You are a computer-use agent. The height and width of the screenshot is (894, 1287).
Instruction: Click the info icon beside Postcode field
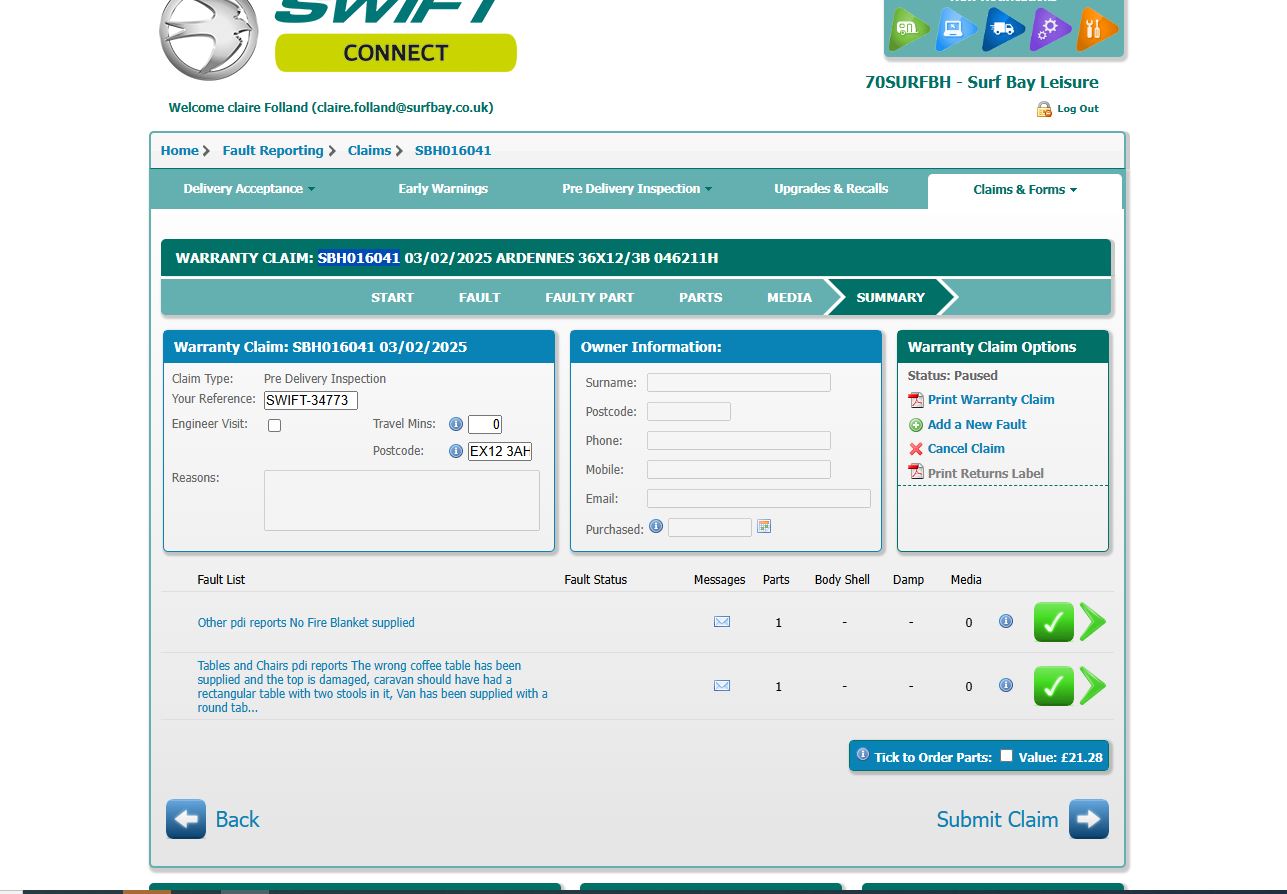(456, 451)
